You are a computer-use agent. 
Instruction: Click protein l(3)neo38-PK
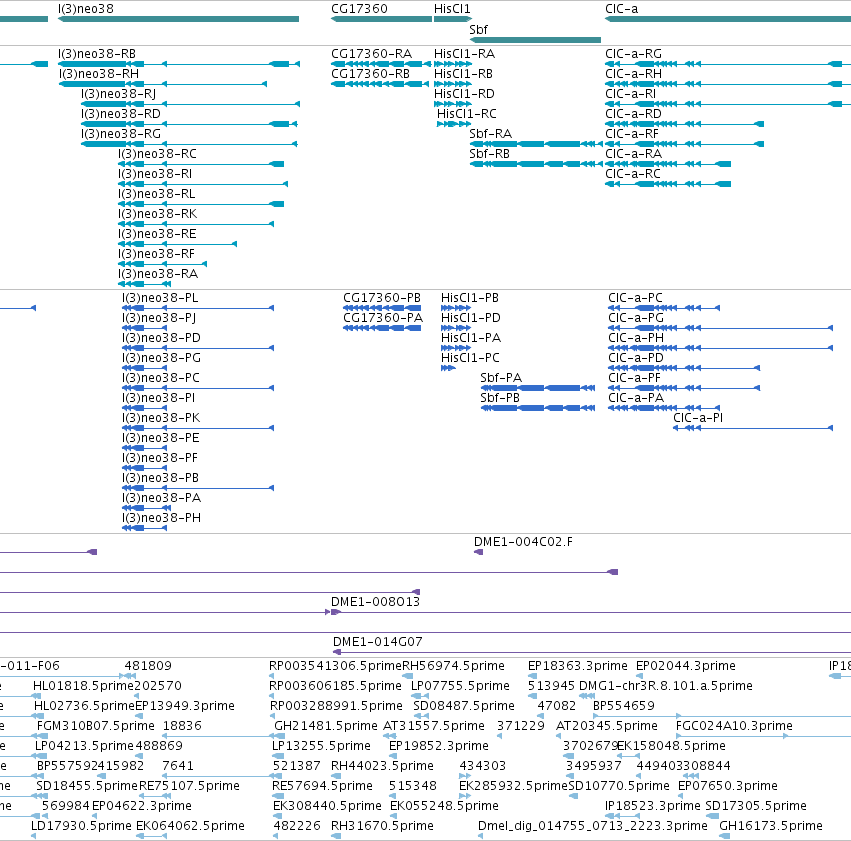(x=161, y=418)
